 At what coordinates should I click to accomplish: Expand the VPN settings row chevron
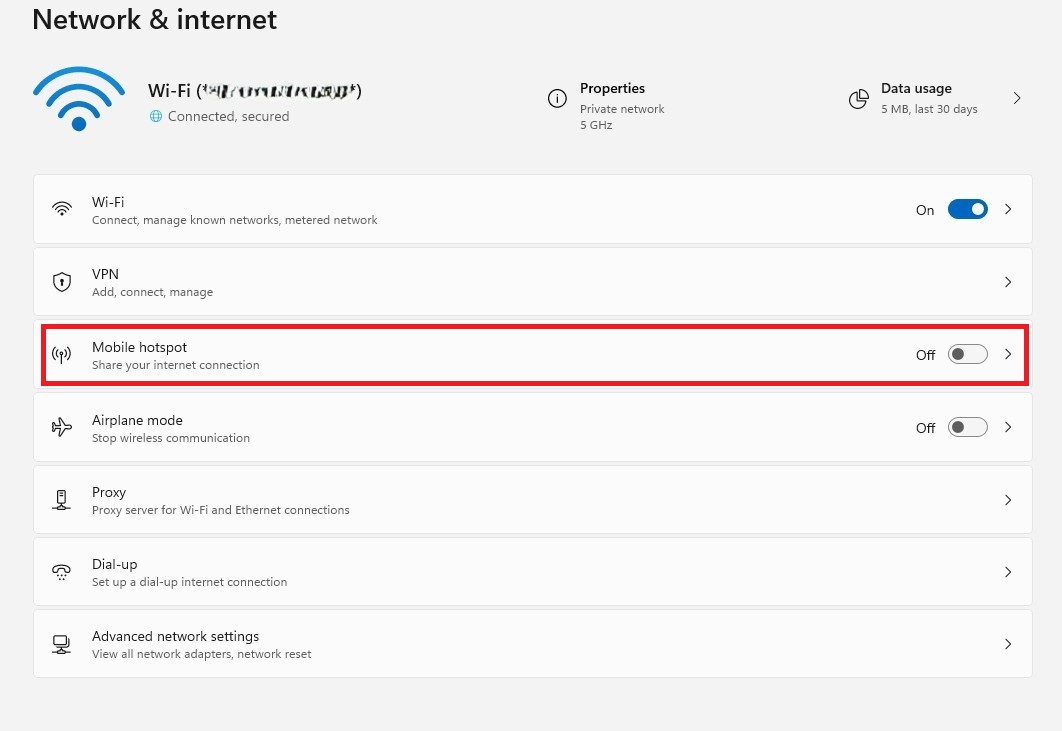1008,281
